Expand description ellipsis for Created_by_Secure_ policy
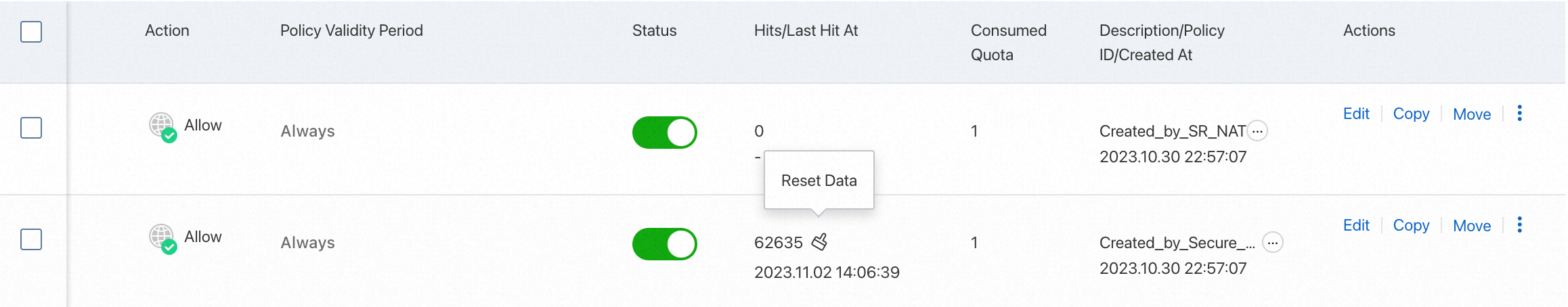 pos(1273,242)
